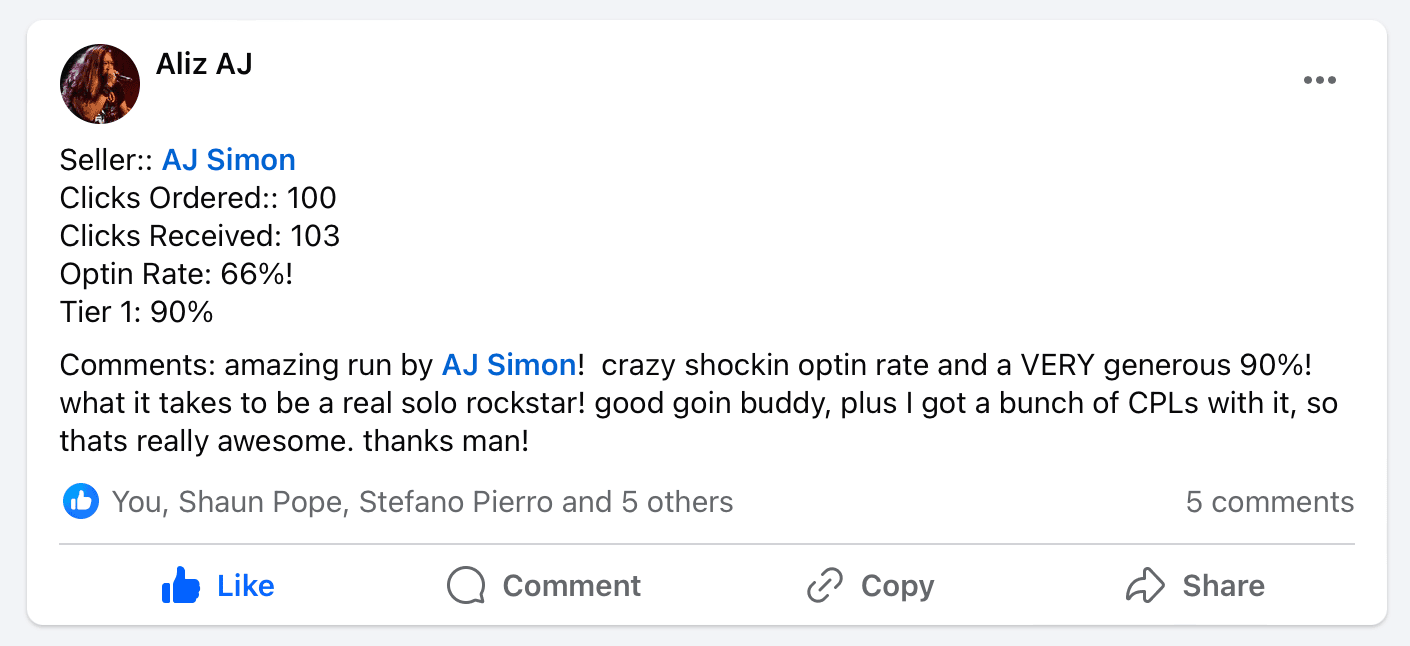Image resolution: width=1410 pixels, height=646 pixels.
Task: Click the speech bubble Comment icon
Action: click(466, 585)
